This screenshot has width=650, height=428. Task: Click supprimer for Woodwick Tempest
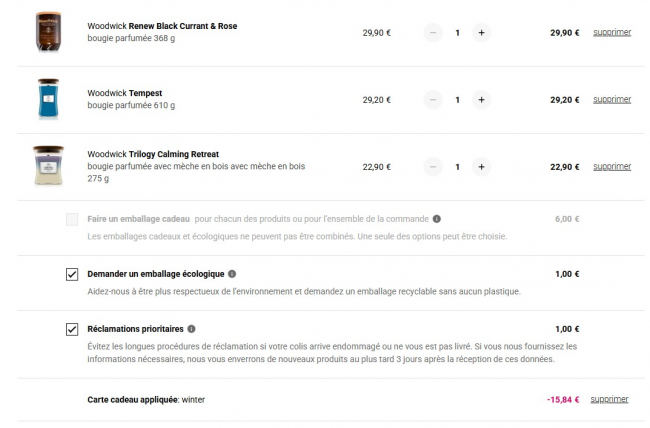point(611,100)
